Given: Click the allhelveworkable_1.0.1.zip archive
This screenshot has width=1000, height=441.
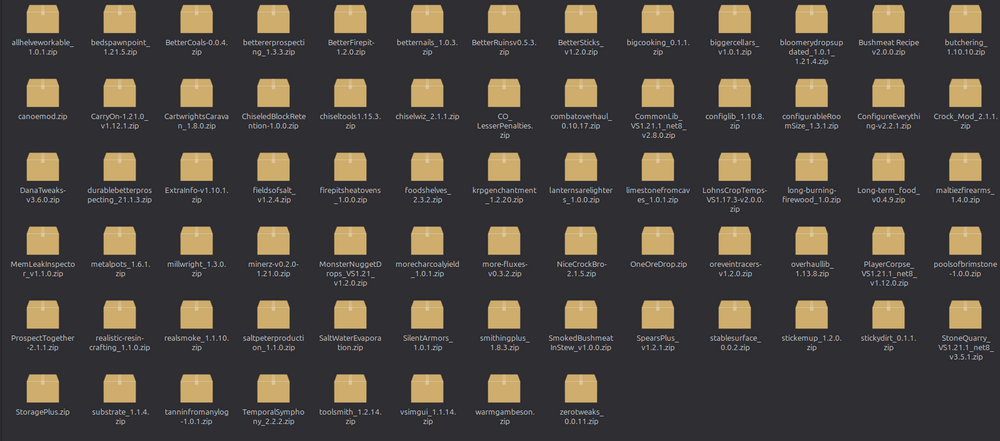Looking at the screenshot, I should click(43, 20).
